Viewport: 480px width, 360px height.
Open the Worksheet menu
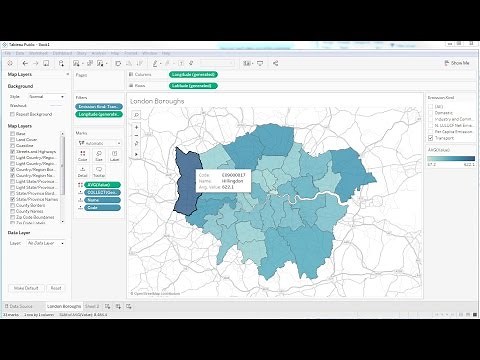[38, 53]
